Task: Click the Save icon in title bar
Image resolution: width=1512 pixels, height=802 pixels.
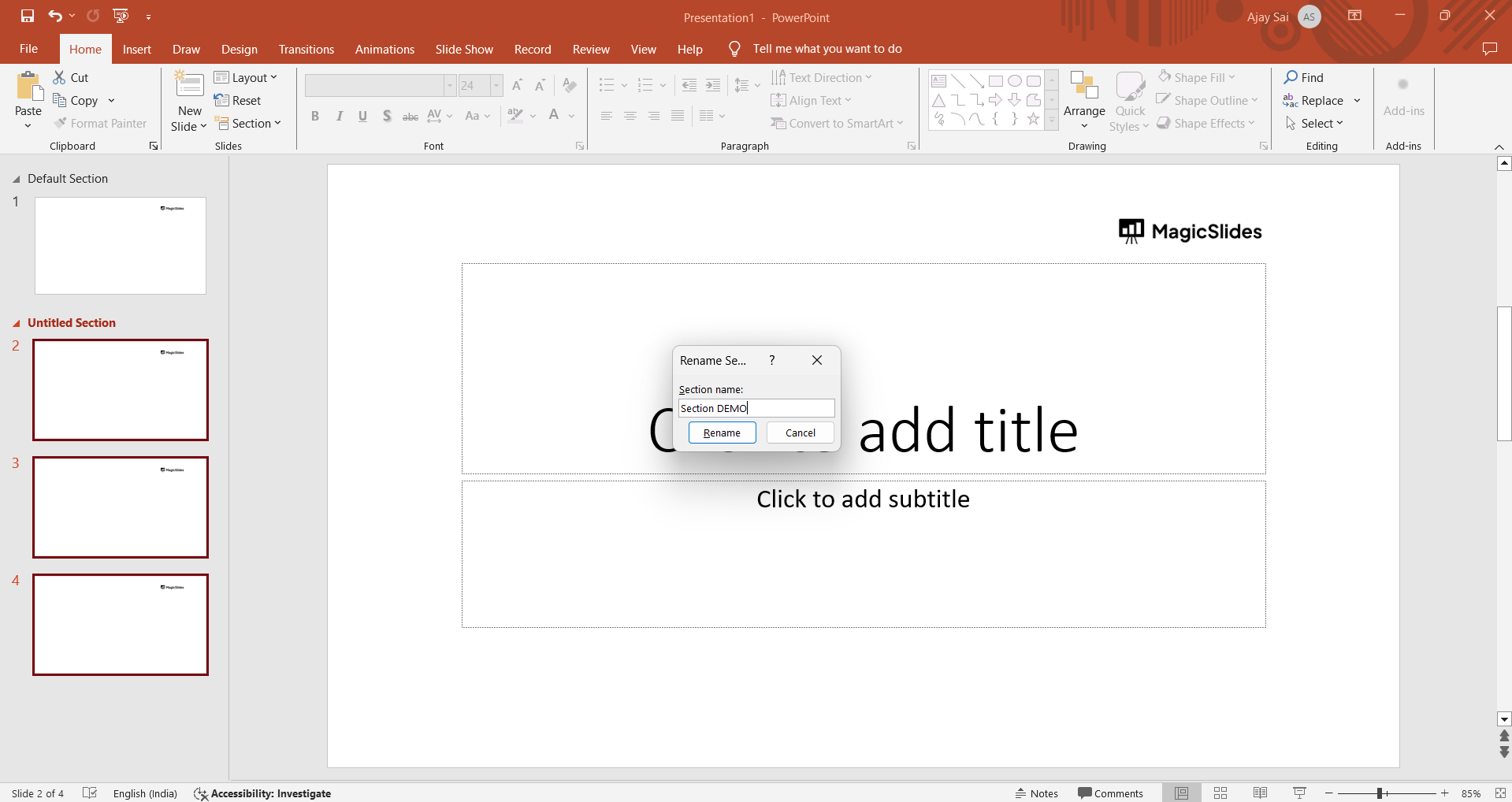Action: click(x=28, y=16)
